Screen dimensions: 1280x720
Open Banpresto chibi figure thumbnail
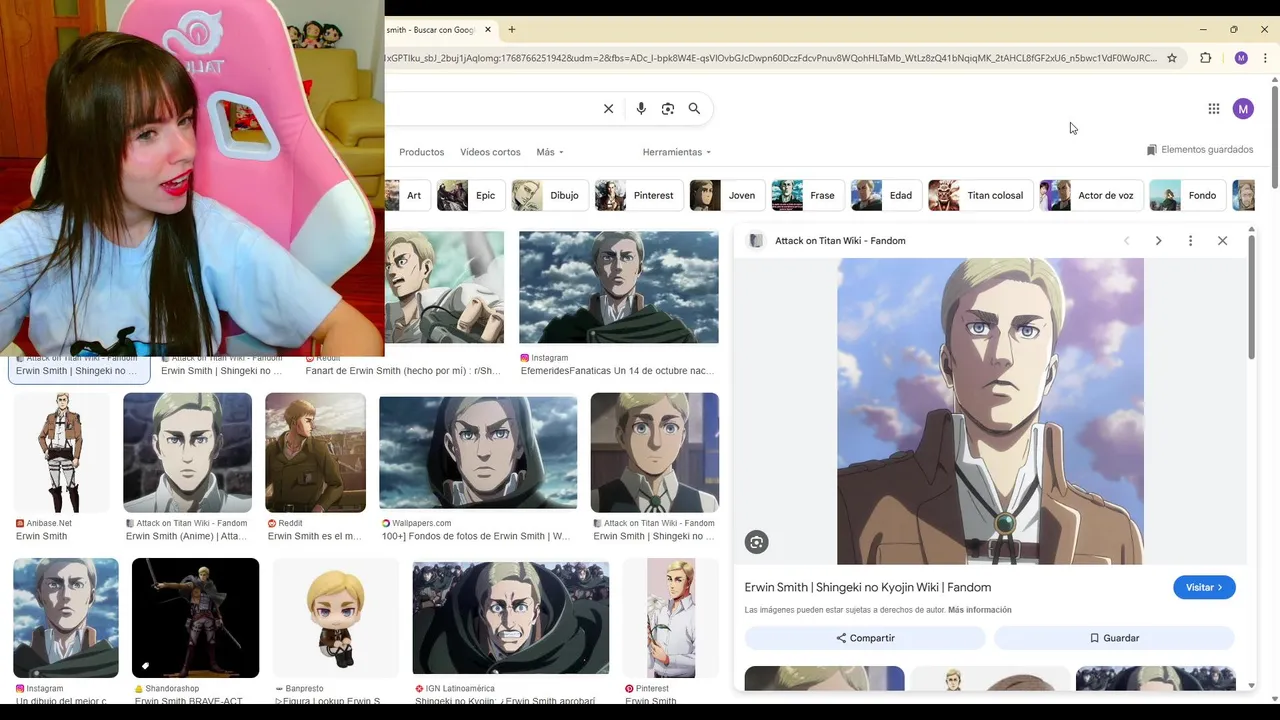[336, 618]
